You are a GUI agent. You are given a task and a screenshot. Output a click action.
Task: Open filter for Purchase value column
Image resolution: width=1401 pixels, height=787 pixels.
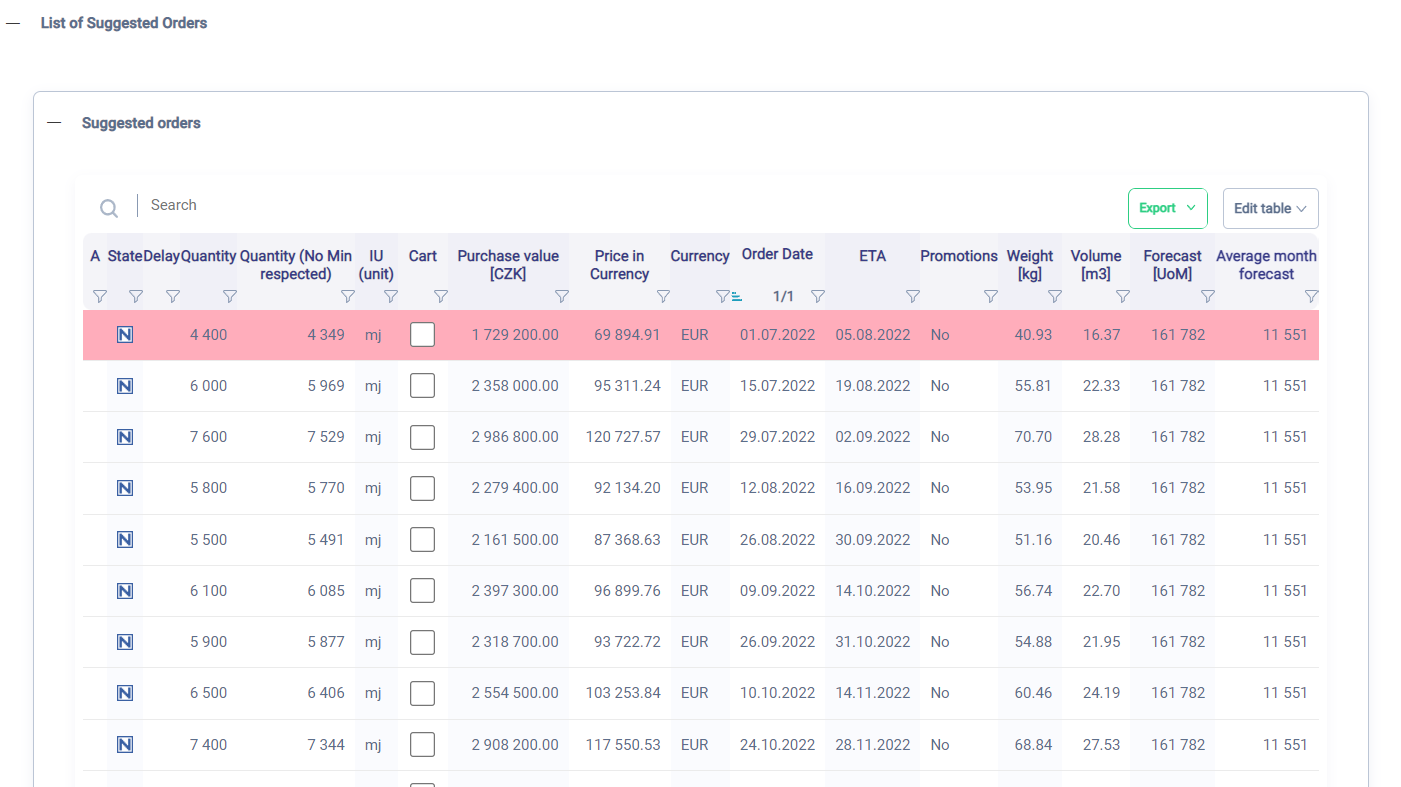tap(562, 296)
